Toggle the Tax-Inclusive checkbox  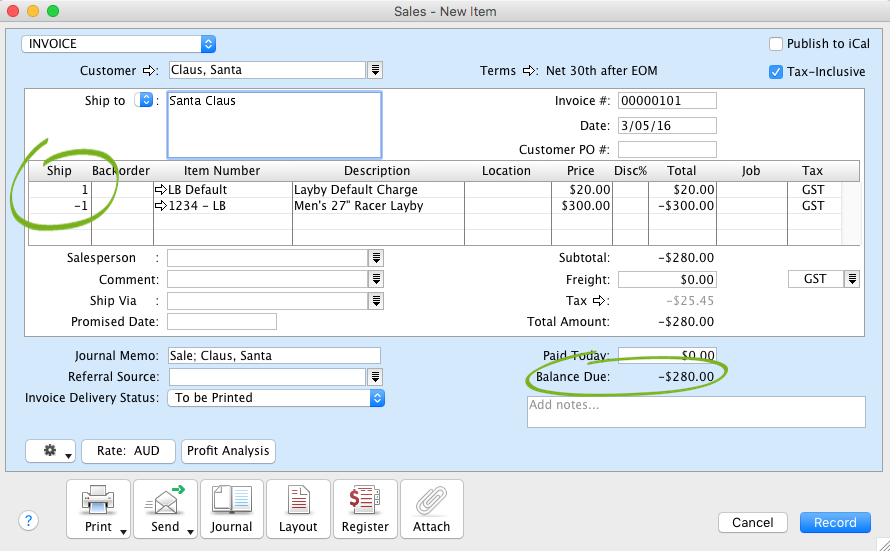pos(776,72)
